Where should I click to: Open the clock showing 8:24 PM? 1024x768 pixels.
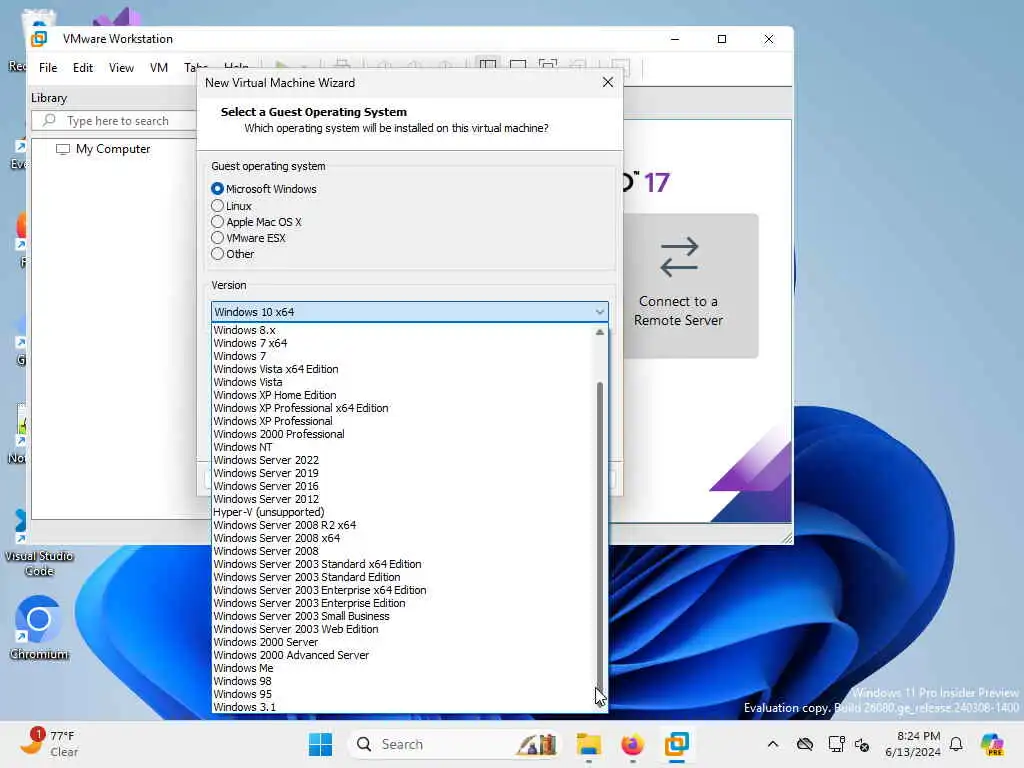click(913, 744)
